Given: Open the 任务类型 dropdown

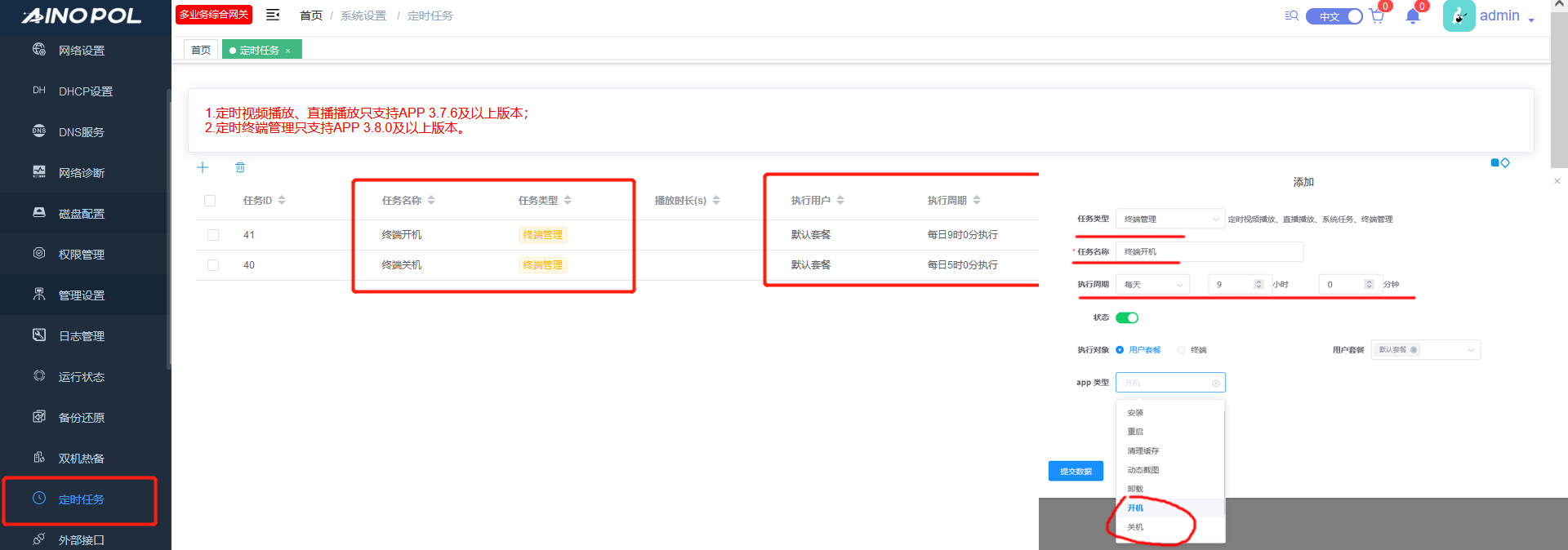Looking at the screenshot, I should [x=1169, y=219].
